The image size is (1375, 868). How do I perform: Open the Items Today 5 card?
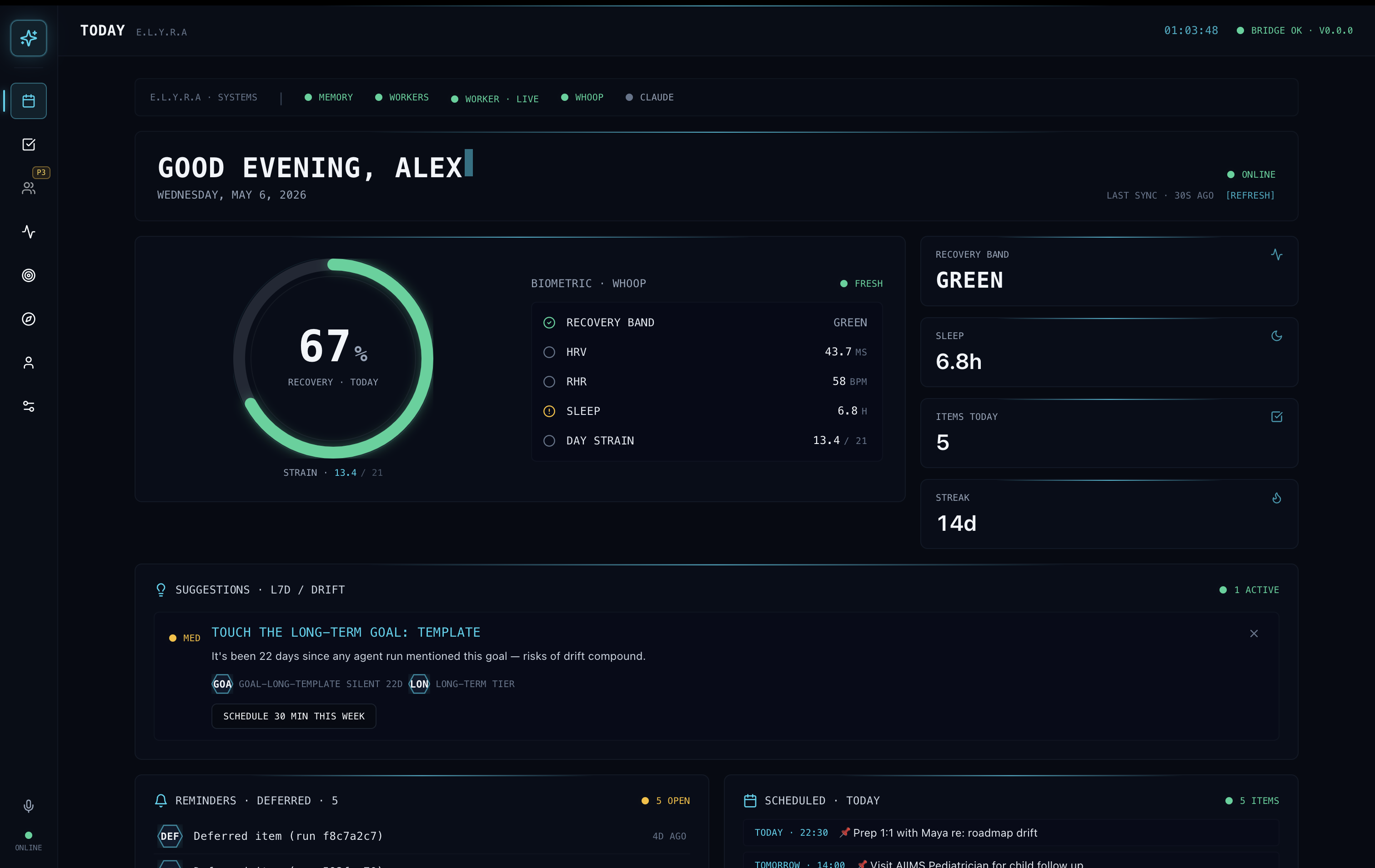pos(1109,433)
